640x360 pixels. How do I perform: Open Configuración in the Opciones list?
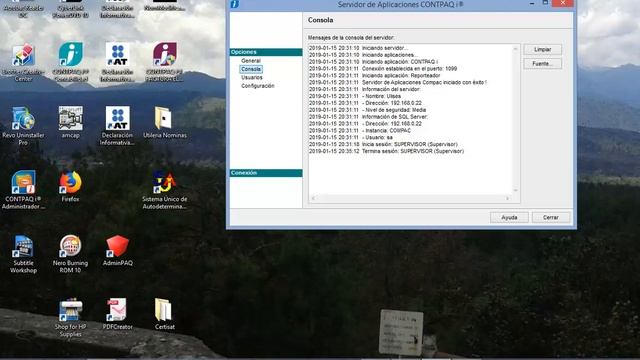258,86
